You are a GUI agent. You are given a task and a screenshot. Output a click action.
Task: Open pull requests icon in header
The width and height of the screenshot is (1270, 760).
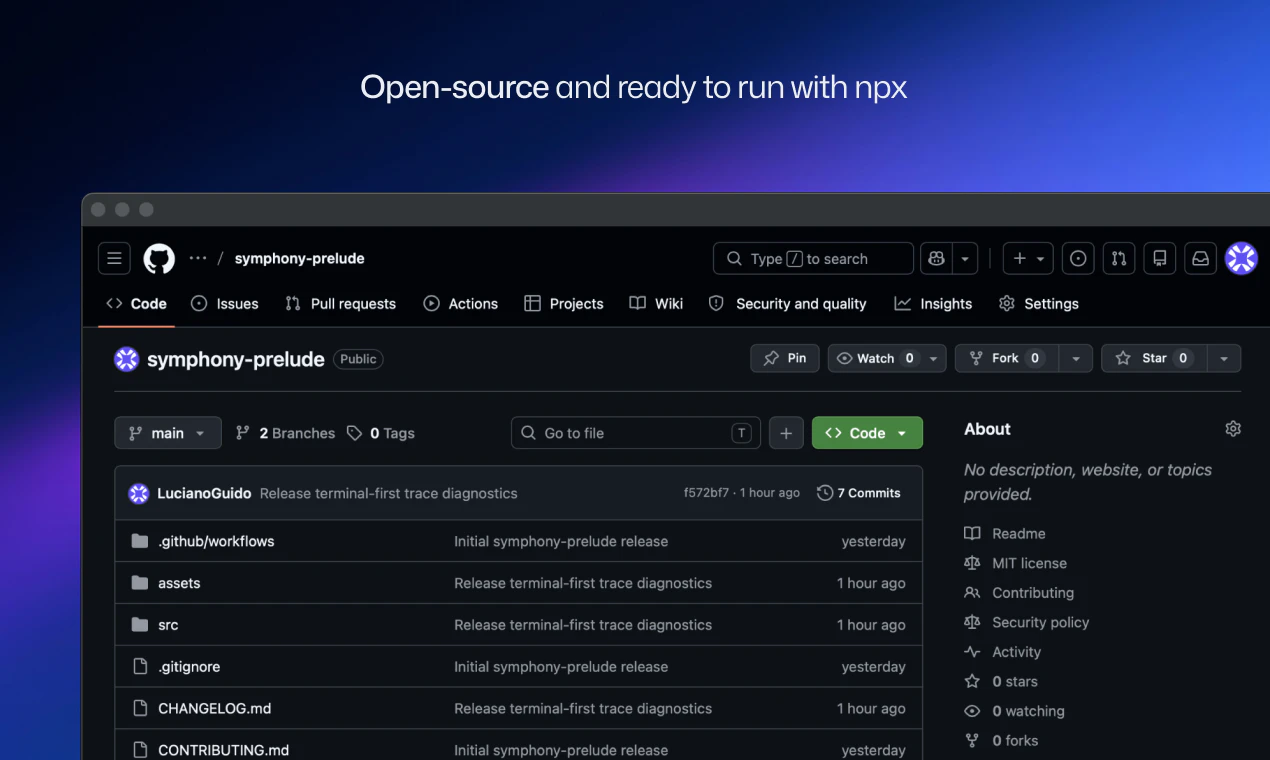1119,258
